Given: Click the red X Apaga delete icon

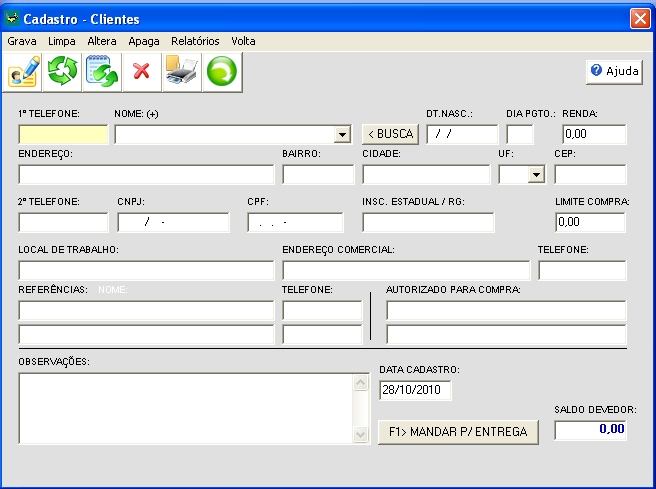Looking at the screenshot, I should (141, 72).
